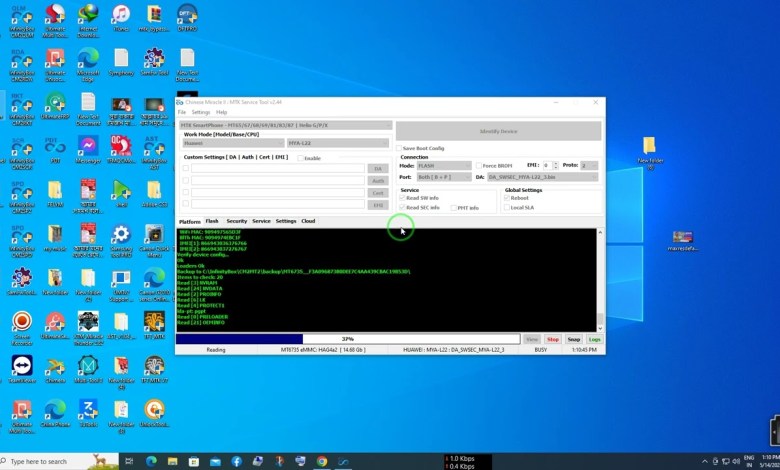The width and height of the screenshot is (780, 470).
Task: Enable the Local SLA checkbox
Action: tap(507, 208)
